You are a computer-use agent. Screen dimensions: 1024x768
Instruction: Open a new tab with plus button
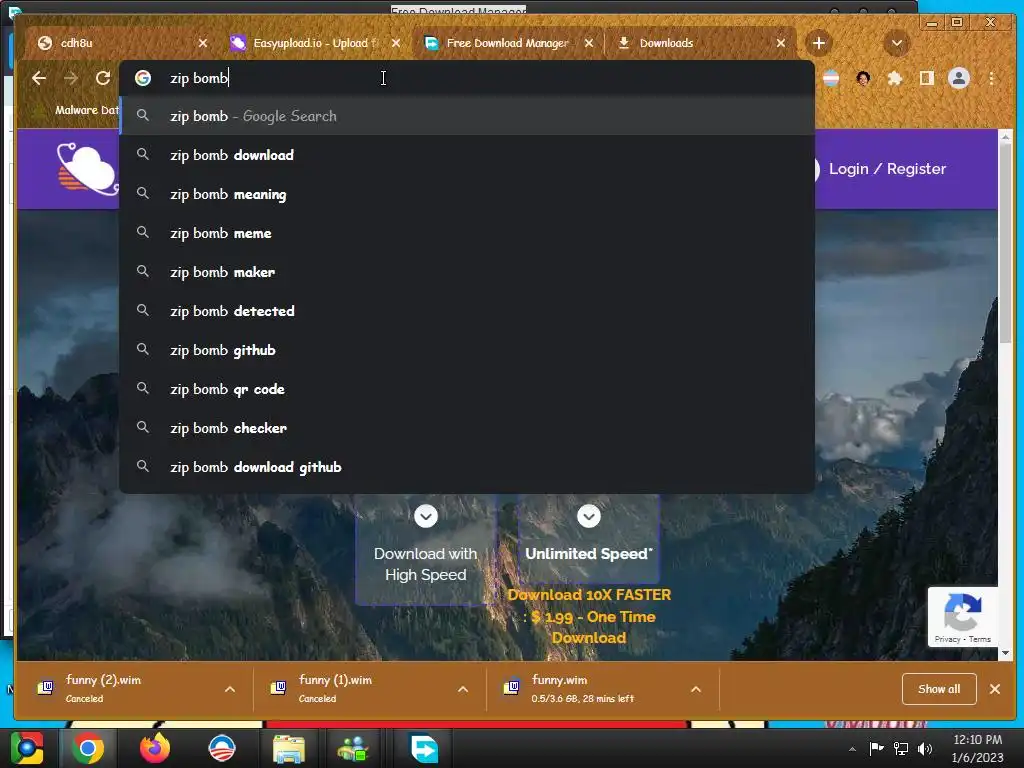click(x=818, y=43)
